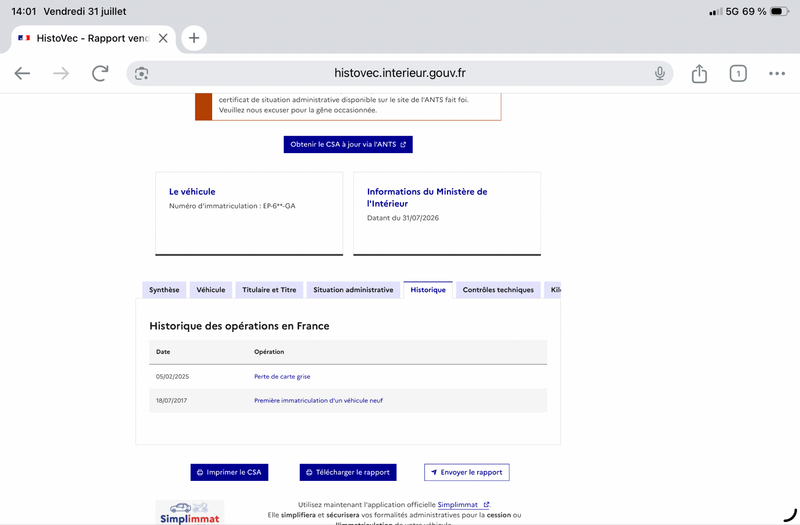The width and height of the screenshot is (800, 525).
Task: Activate the microphone voice search icon
Action: coord(660,73)
